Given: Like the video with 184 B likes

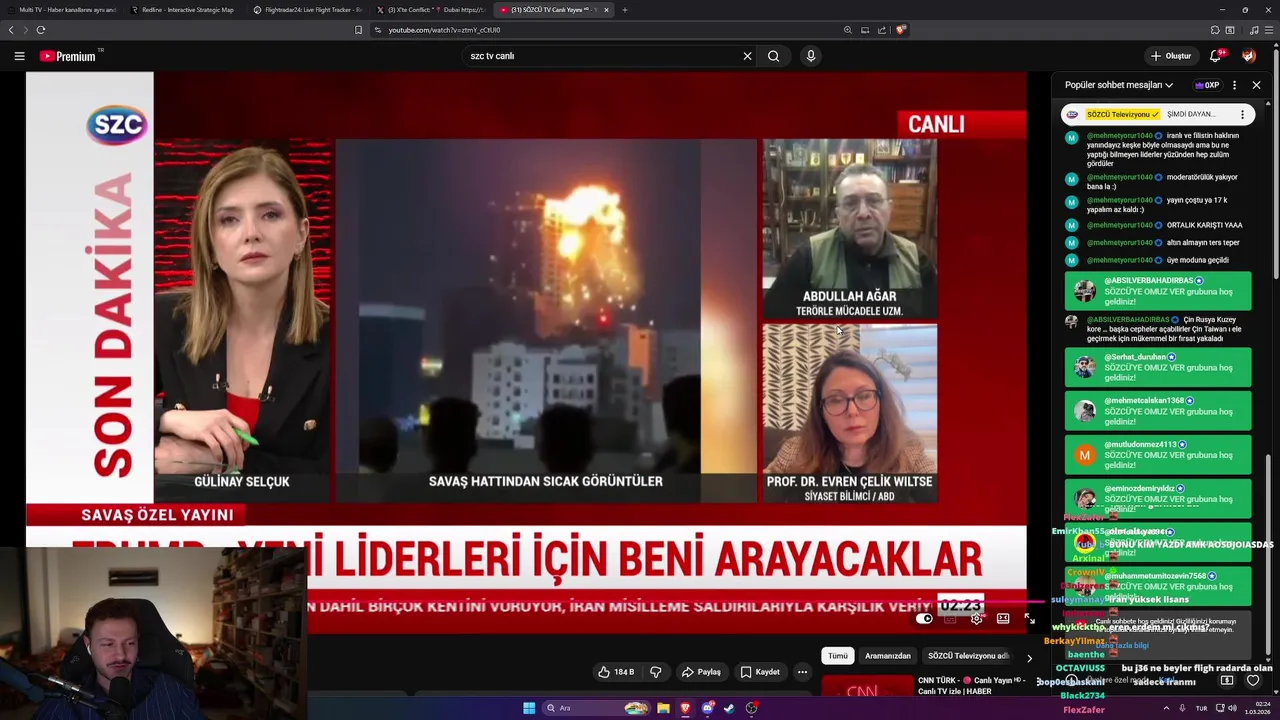Looking at the screenshot, I should (x=616, y=672).
